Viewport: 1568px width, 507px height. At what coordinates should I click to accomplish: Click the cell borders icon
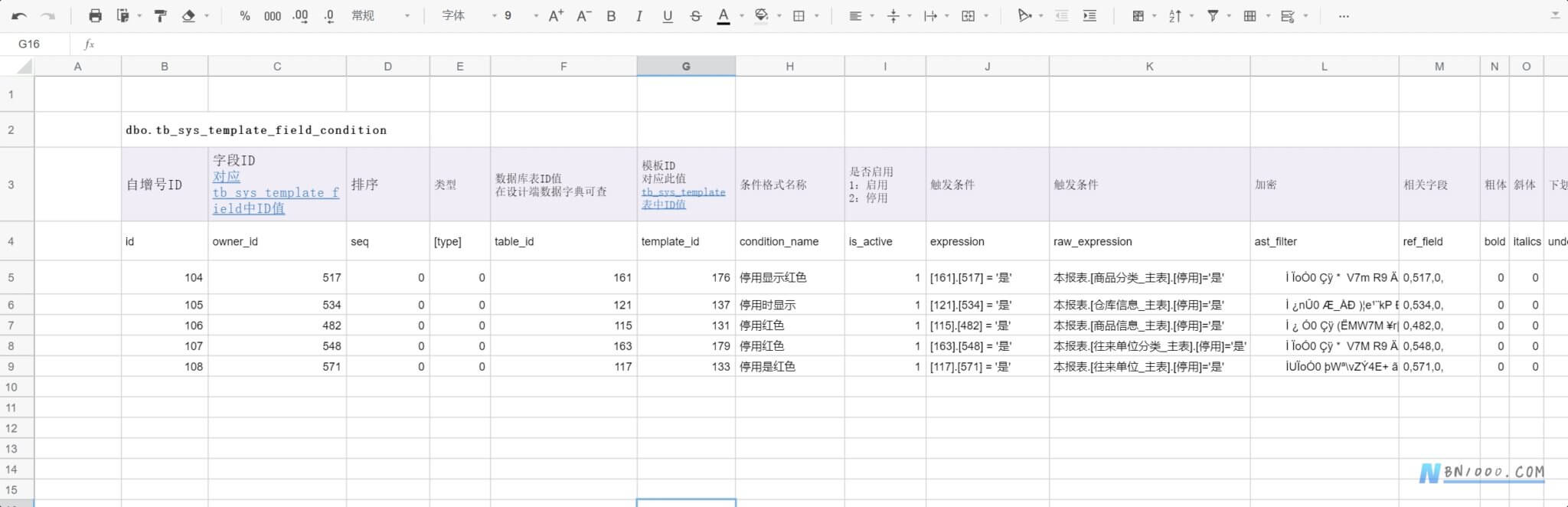[799, 16]
